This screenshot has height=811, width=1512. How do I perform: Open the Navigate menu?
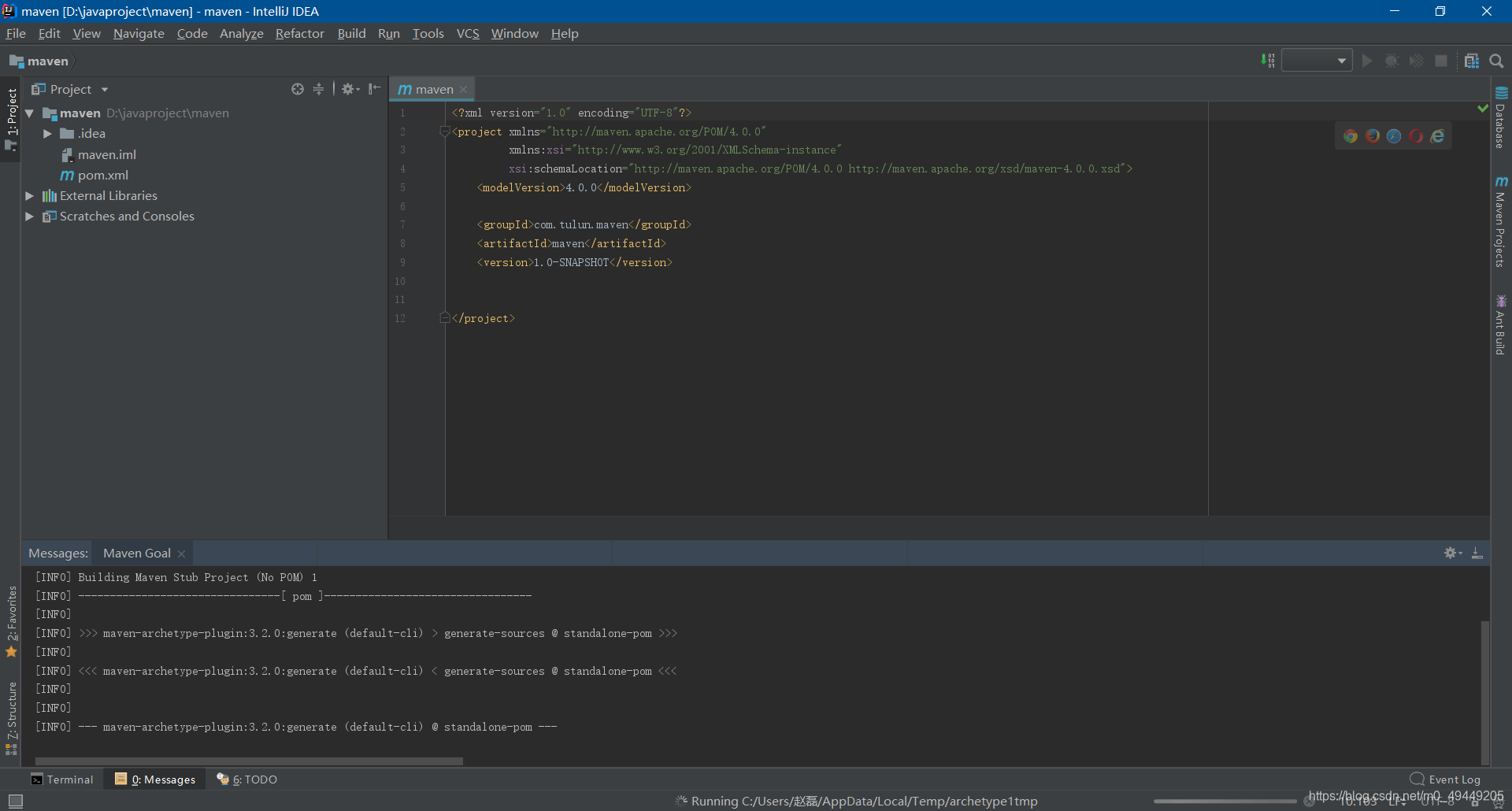139,33
